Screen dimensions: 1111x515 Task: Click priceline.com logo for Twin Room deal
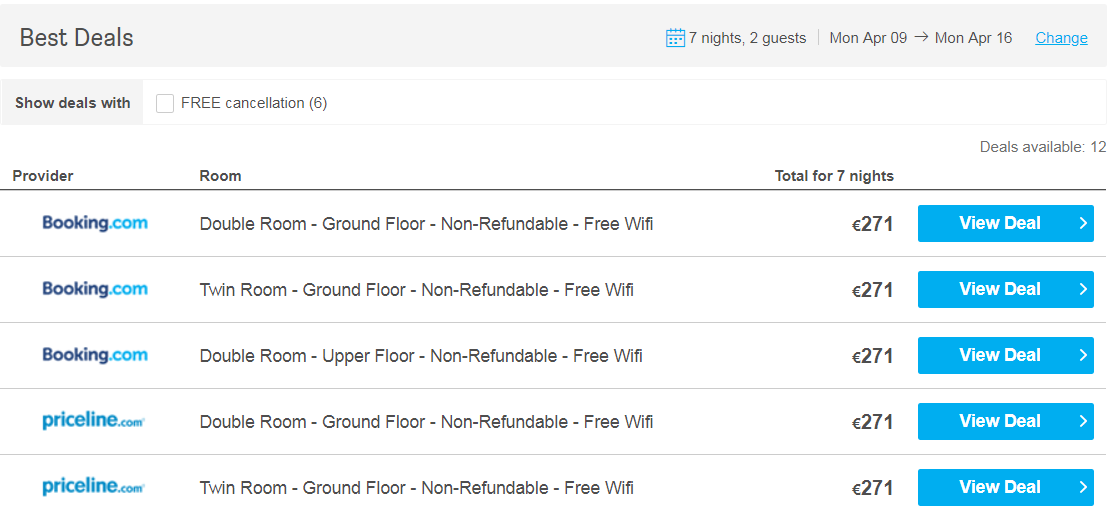pos(94,487)
